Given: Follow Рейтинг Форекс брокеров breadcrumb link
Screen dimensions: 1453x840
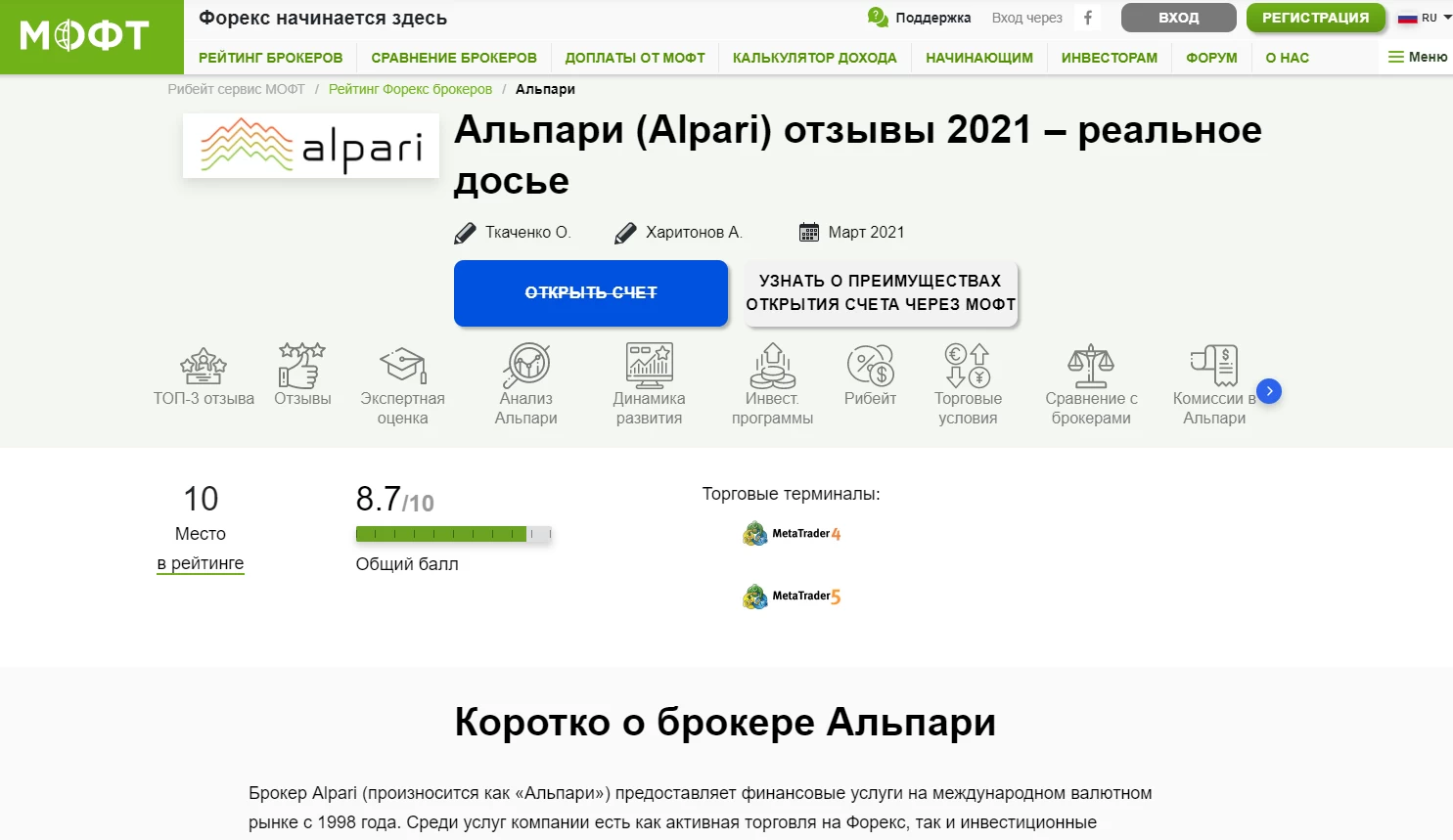Looking at the screenshot, I should coord(410,89).
